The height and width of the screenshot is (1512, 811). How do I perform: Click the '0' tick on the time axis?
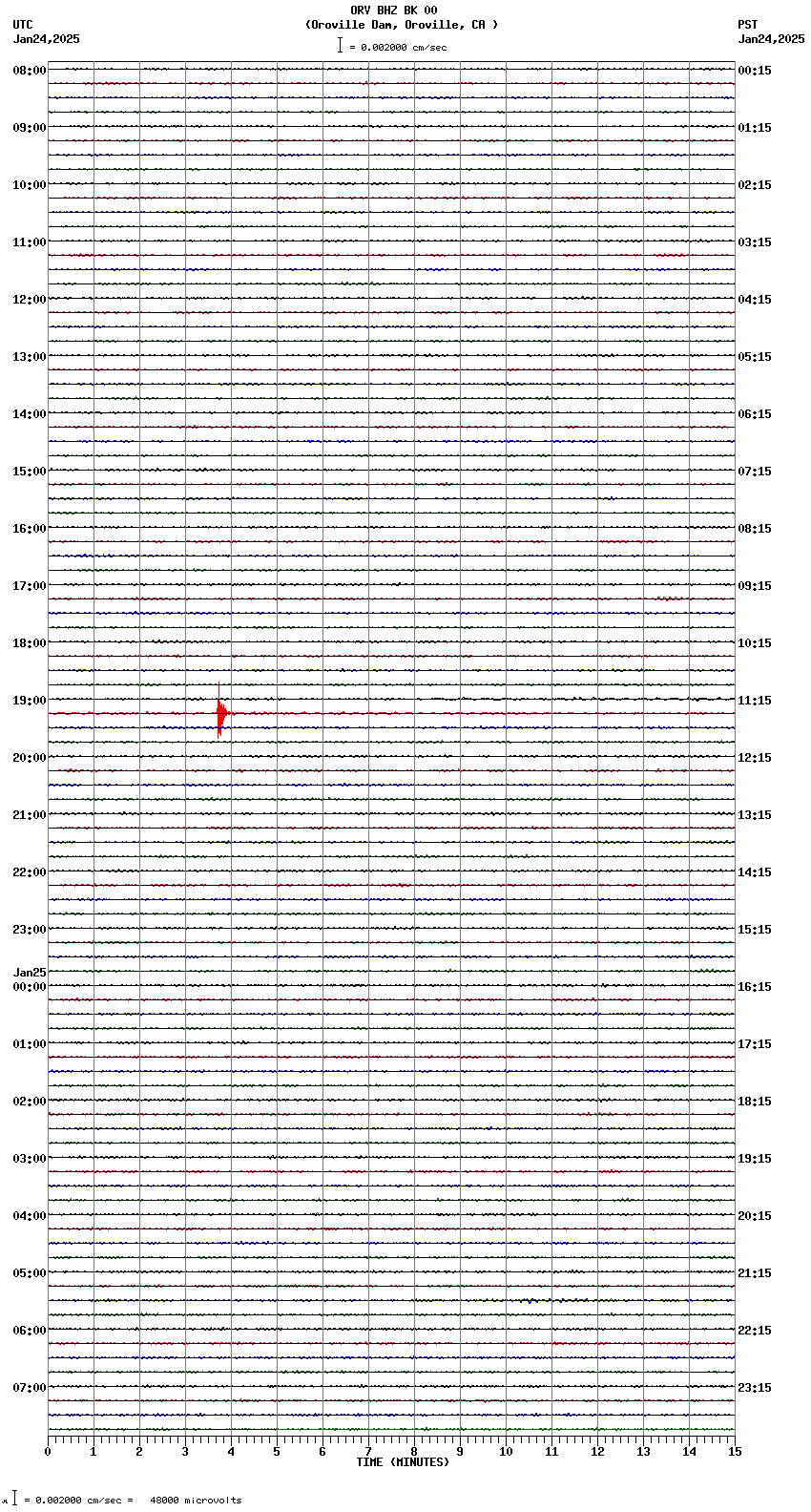[48, 1452]
